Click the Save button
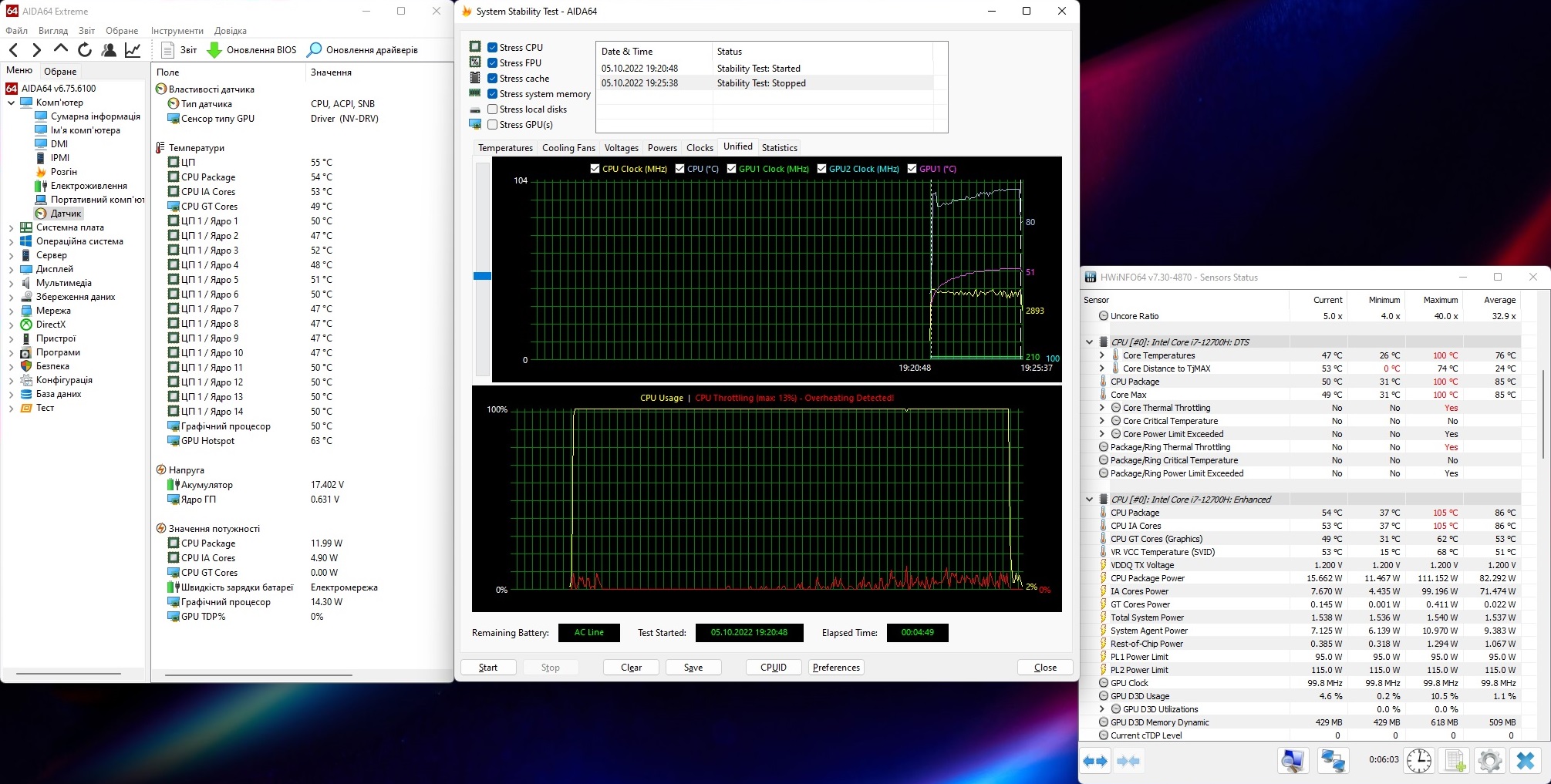The height and width of the screenshot is (784, 1551). click(693, 668)
